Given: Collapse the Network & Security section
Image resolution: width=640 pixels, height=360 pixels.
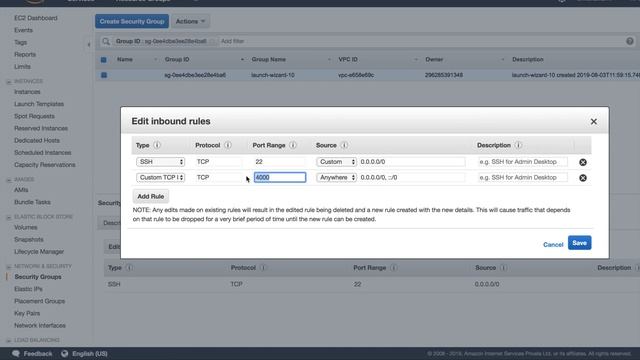Looking at the screenshot, I should (9, 267).
